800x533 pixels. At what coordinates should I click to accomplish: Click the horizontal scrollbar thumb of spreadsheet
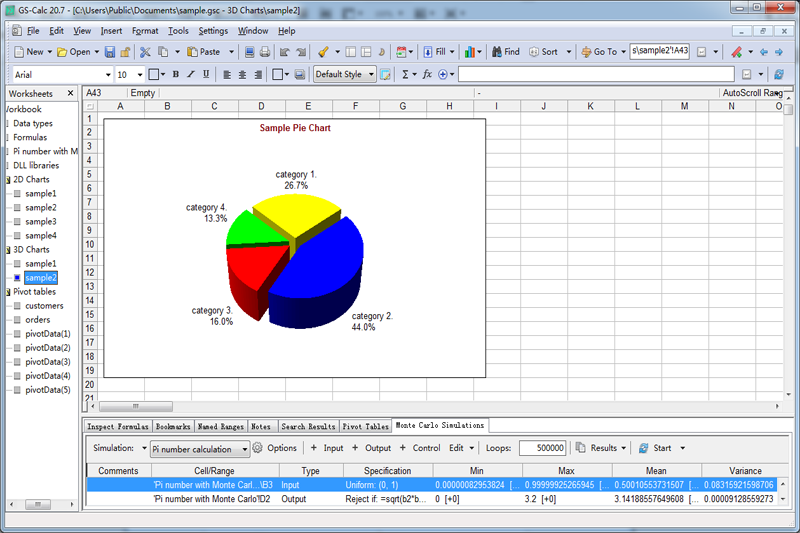pyautogui.click(x=136, y=407)
